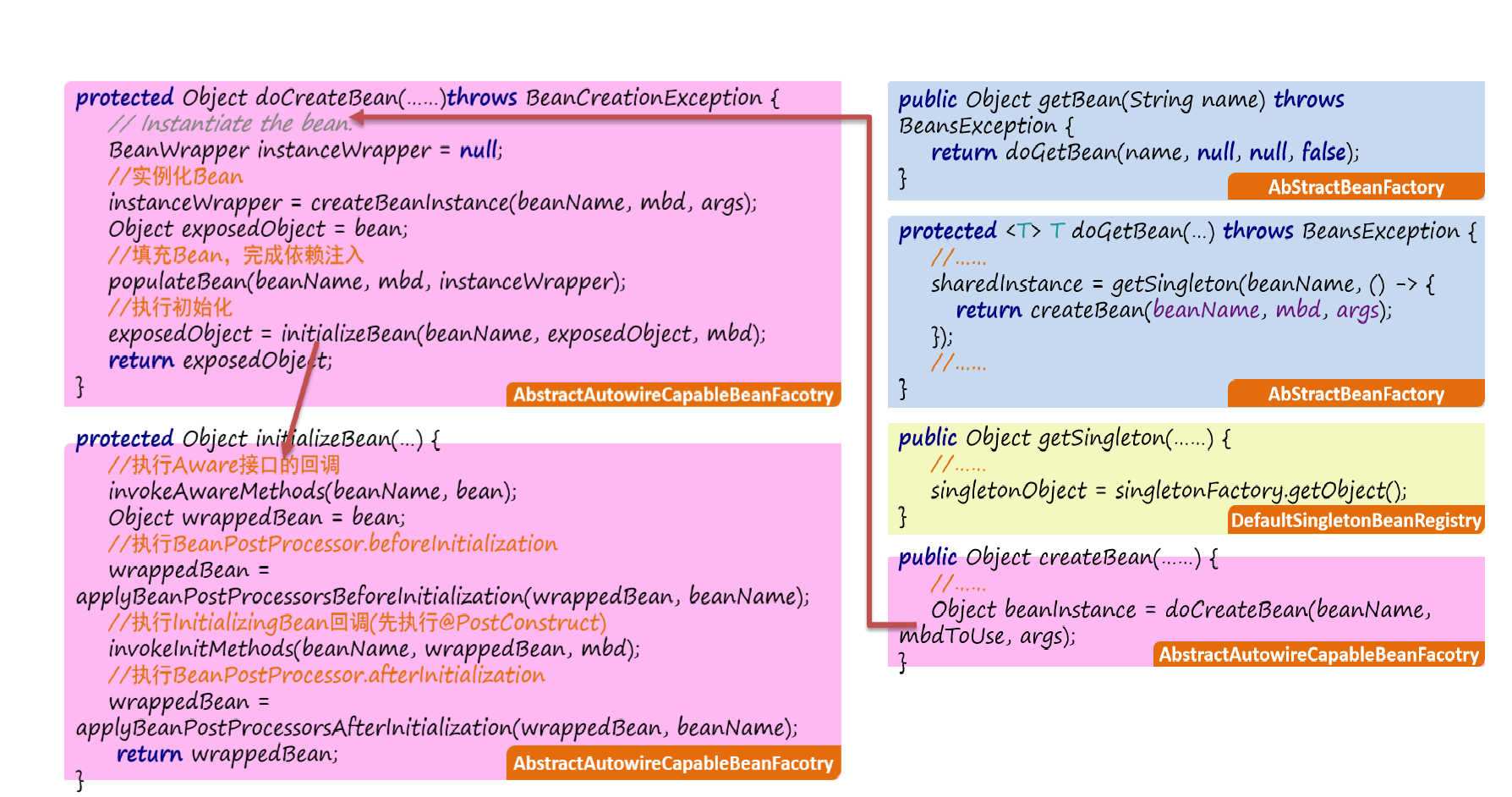
Task: Click the doCreateBean method signature line
Action: point(427,97)
